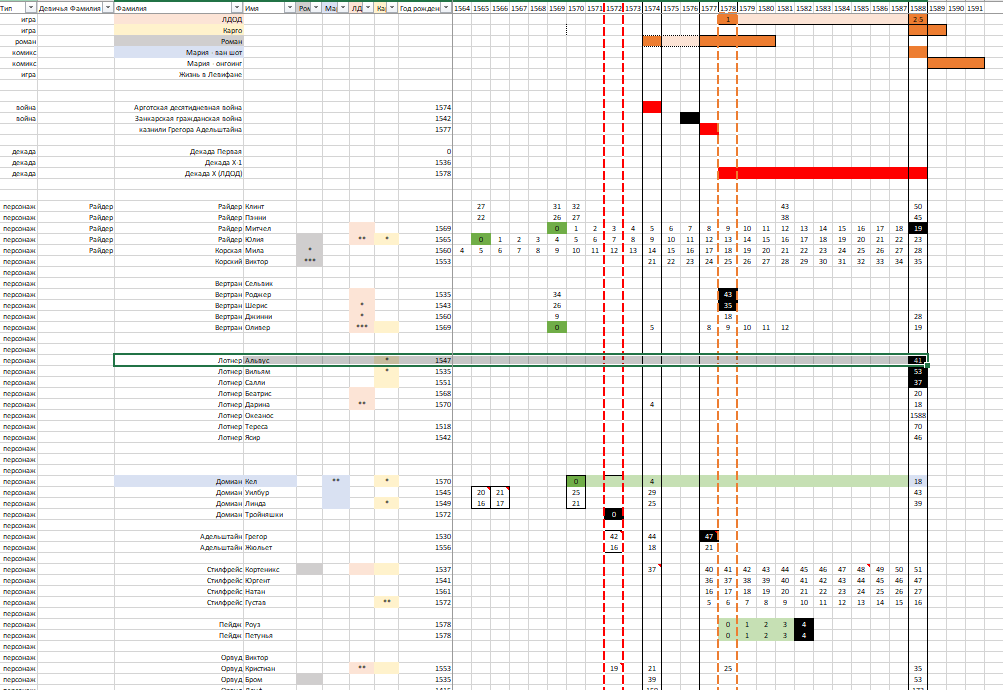Select the 1591 year column header
Image resolution: width=1003 pixels, height=690 pixels.
point(975,8)
